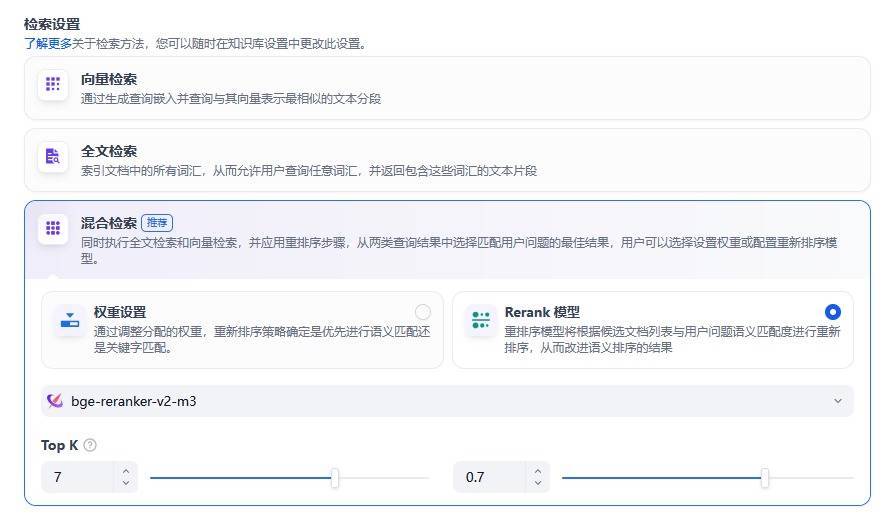Click the 推荐 badge next to 混合检索
889x519 pixels.
[x=157, y=223]
